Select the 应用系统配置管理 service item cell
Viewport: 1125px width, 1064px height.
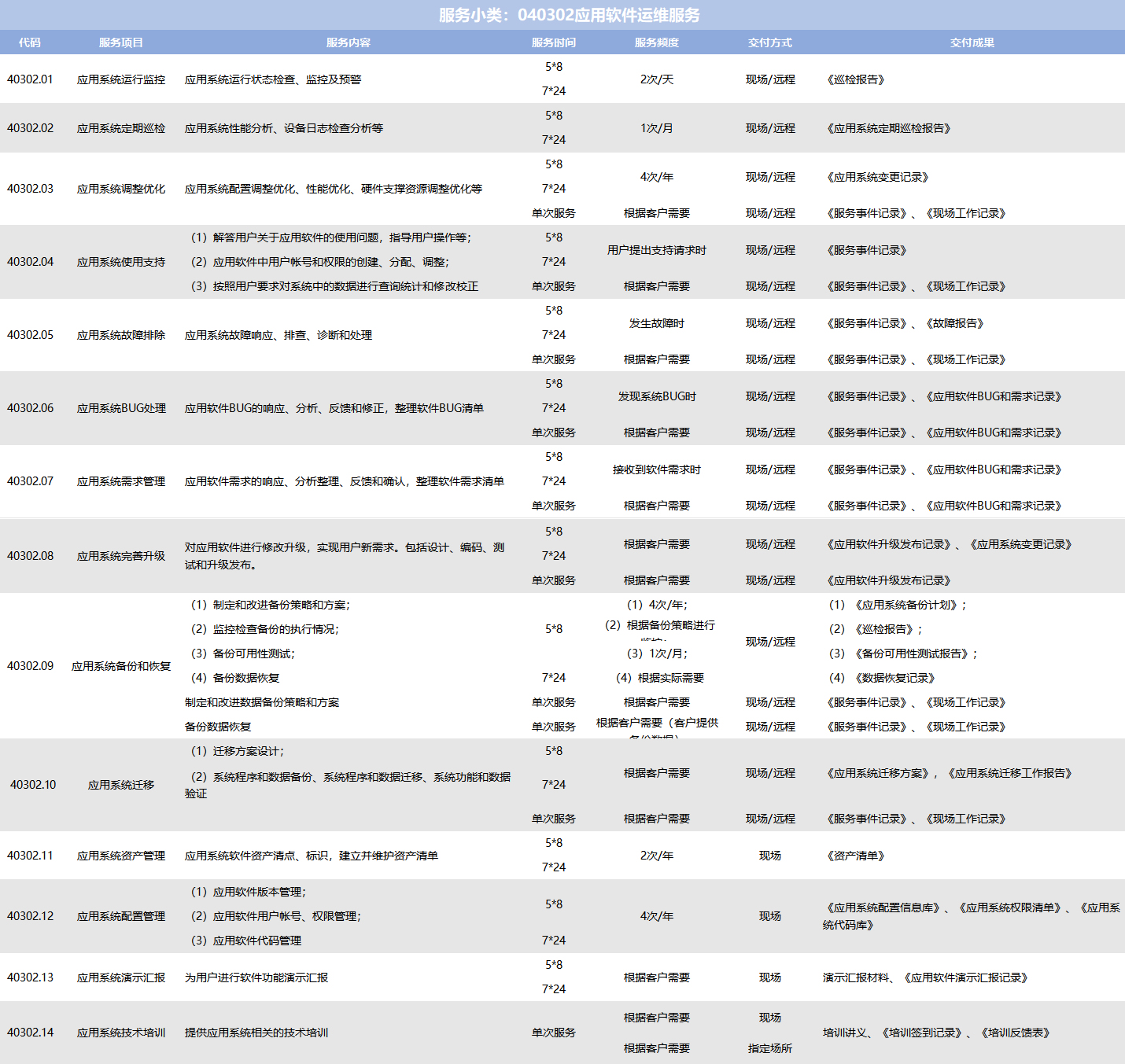(x=121, y=916)
